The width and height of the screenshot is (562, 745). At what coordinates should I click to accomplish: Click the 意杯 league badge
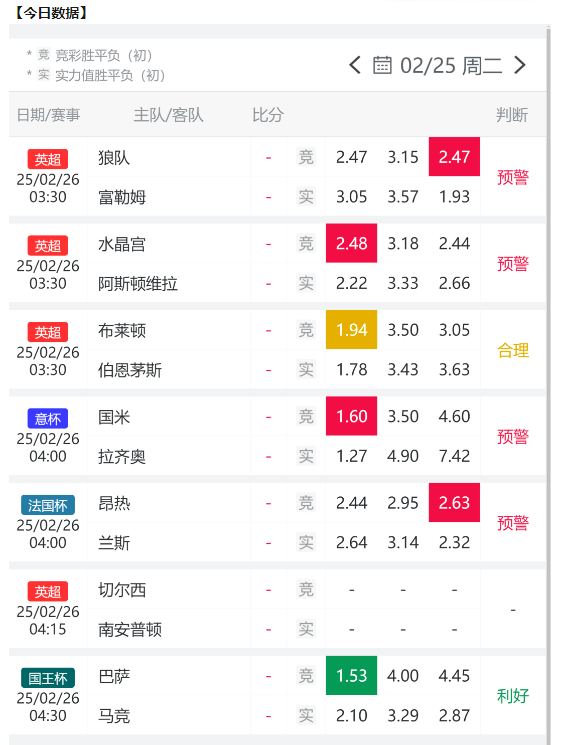point(48,419)
